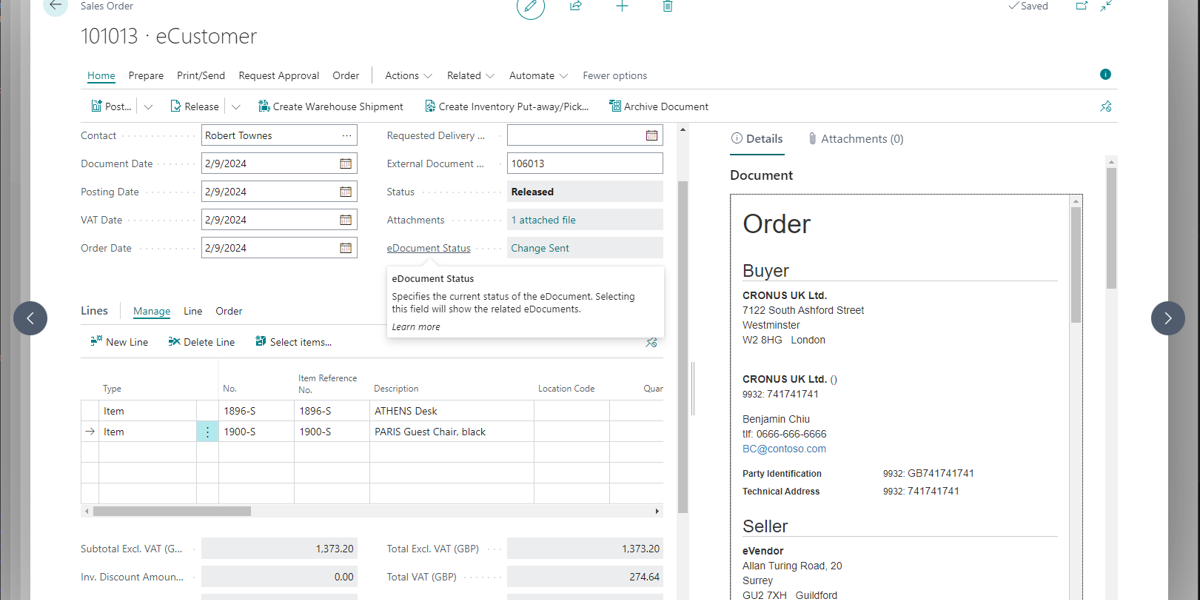Open the Release split-button dropdown arrow
1200x600 pixels.
236,107
